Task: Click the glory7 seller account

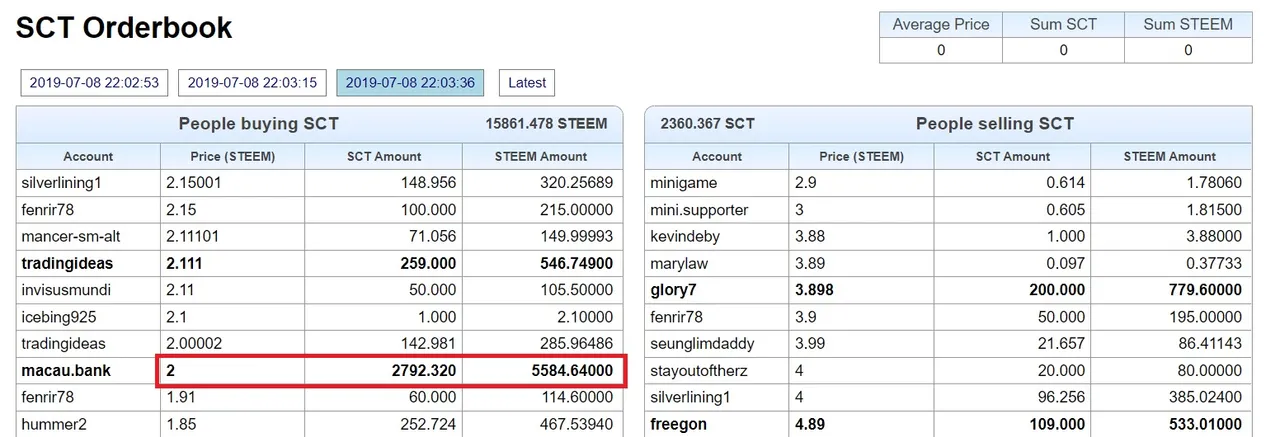Action: point(673,290)
